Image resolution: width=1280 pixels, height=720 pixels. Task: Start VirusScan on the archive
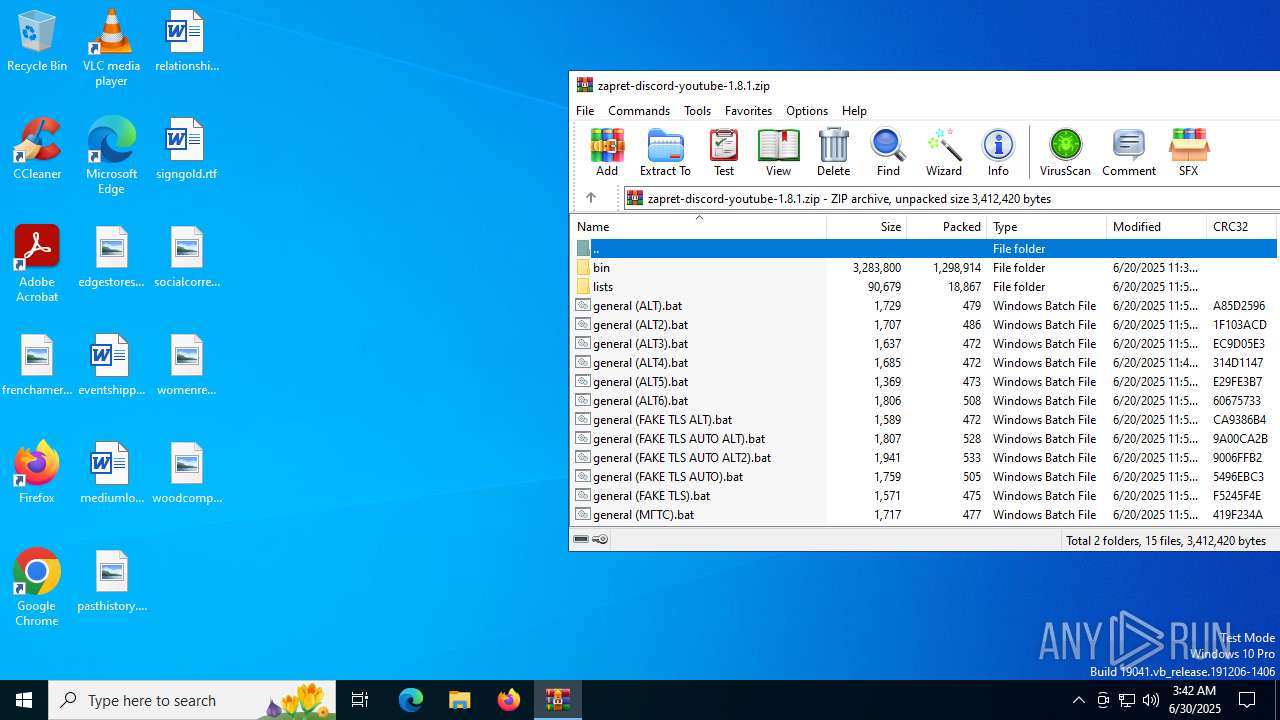click(x=1065, y=153)
